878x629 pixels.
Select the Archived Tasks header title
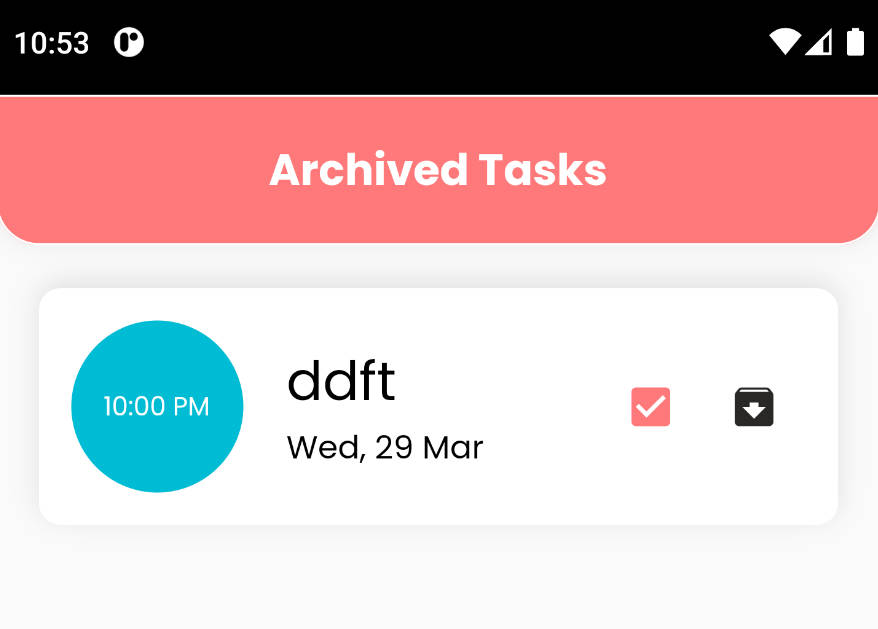pos(438,170)
